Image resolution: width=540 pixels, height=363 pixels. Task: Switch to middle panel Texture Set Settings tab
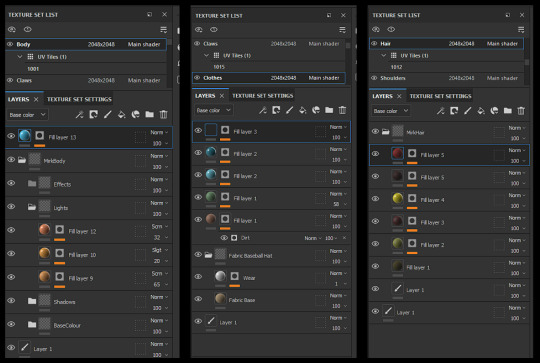tap(262, 95)
